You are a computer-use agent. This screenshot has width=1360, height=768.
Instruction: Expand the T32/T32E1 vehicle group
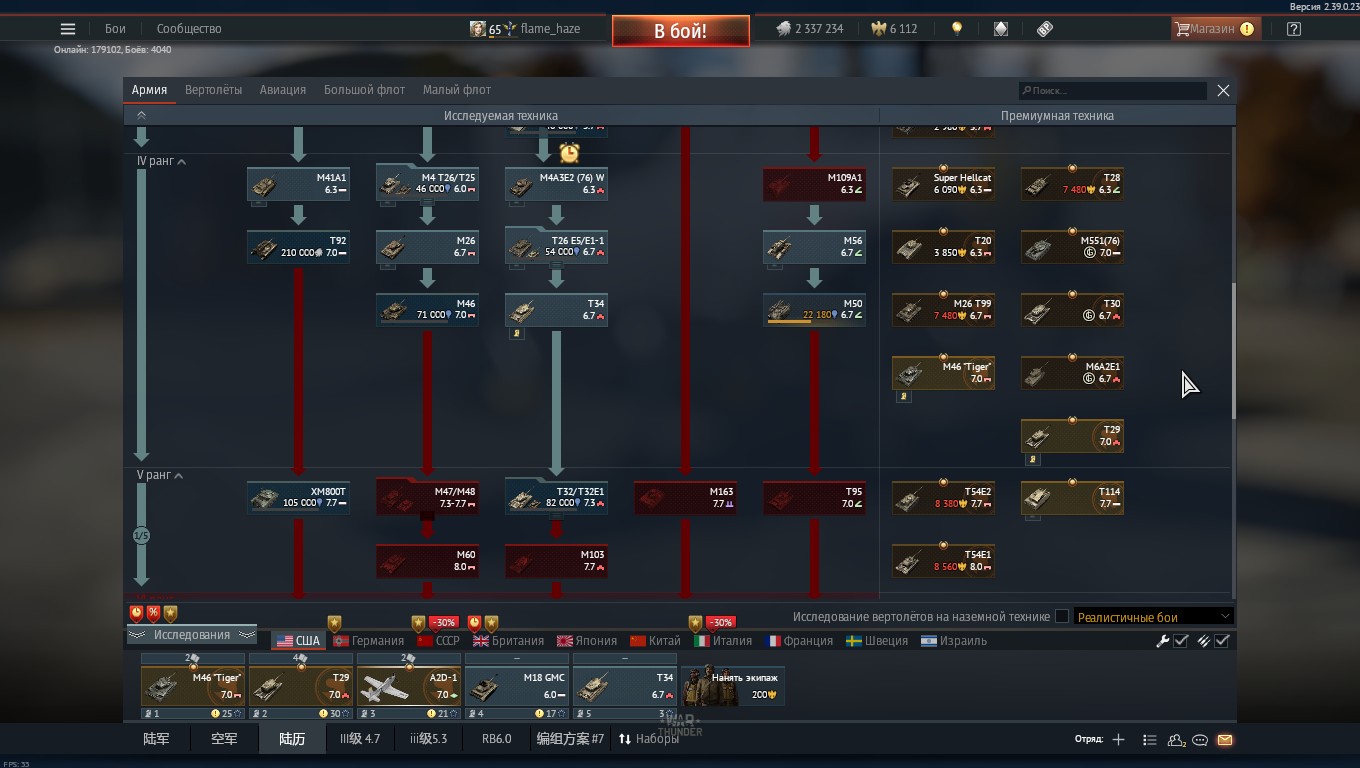556,498
